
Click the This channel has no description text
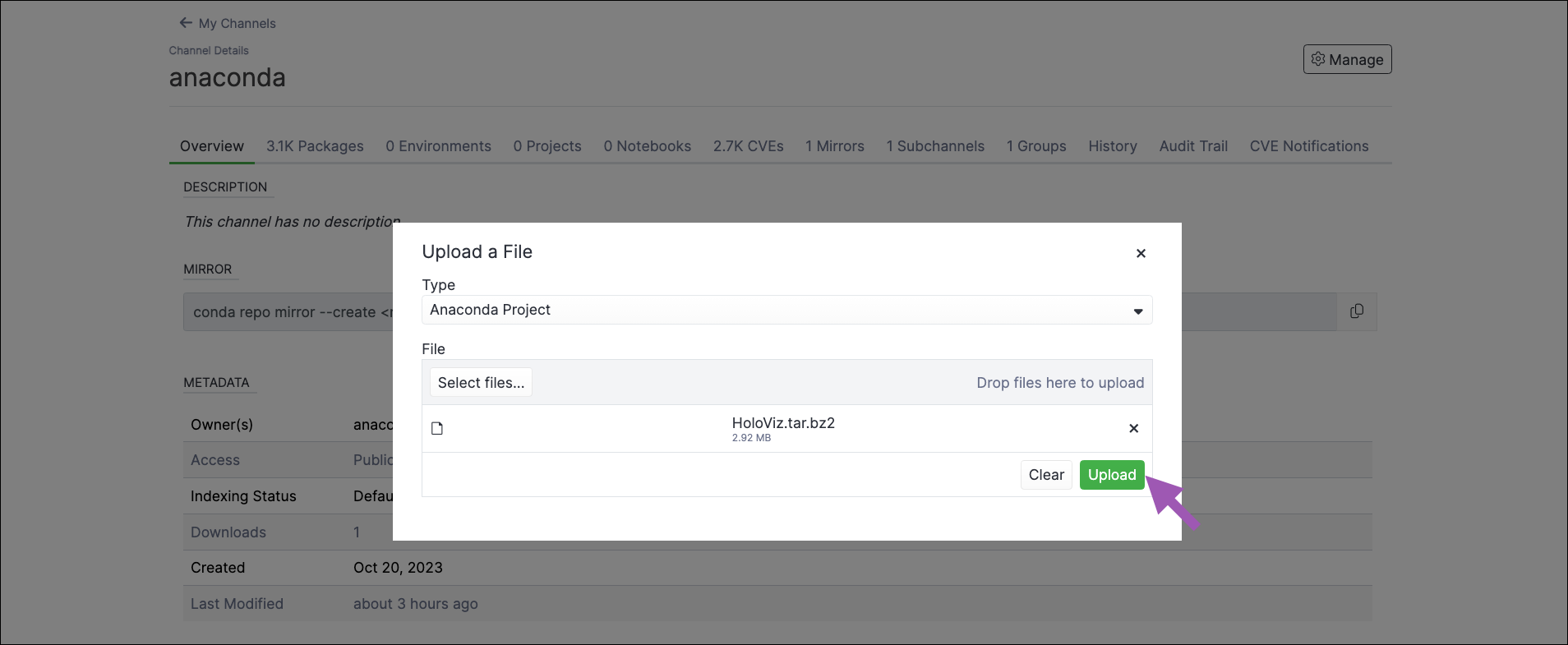(x=293, y=222)
